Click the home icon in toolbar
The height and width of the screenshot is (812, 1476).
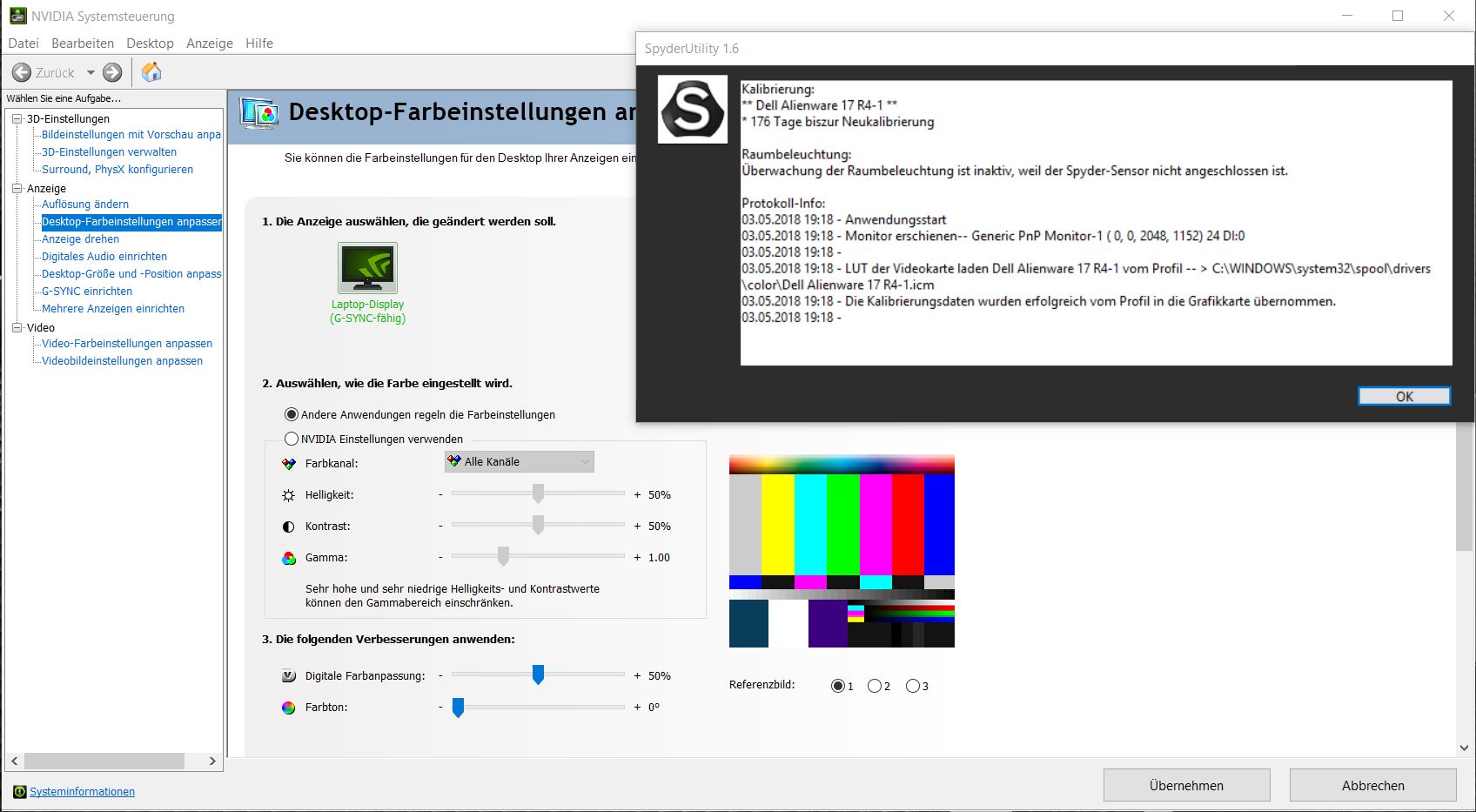tap(151, 72)
